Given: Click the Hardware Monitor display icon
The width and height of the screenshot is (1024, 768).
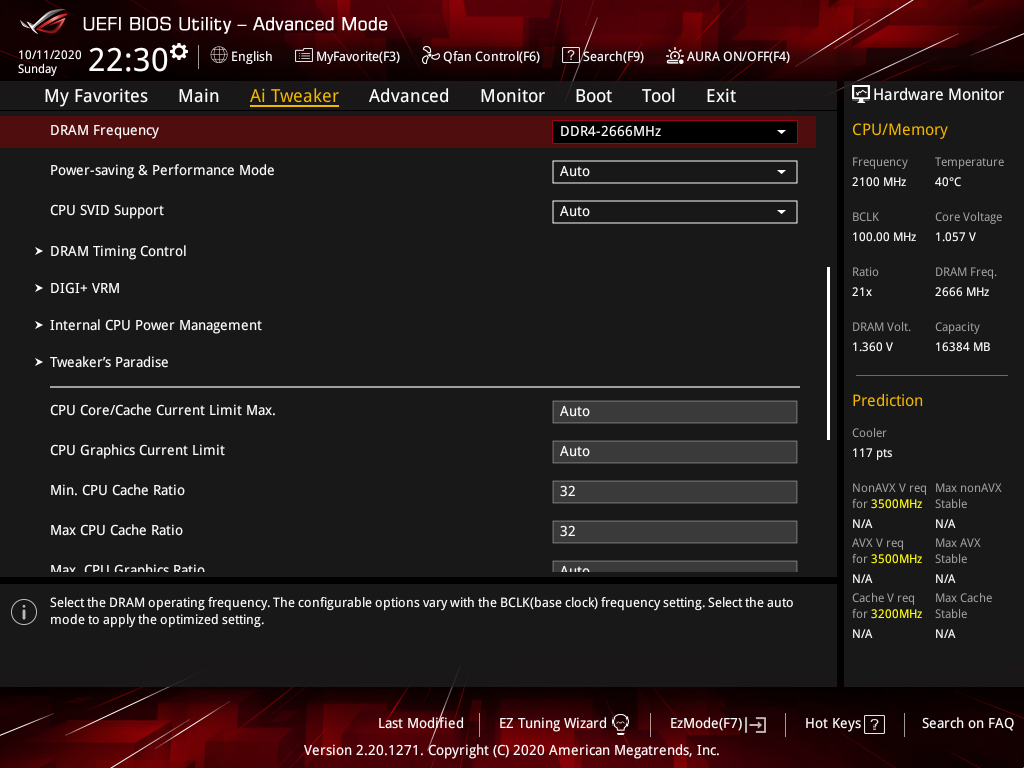Looking at the screenshot, I should point(861,95).
